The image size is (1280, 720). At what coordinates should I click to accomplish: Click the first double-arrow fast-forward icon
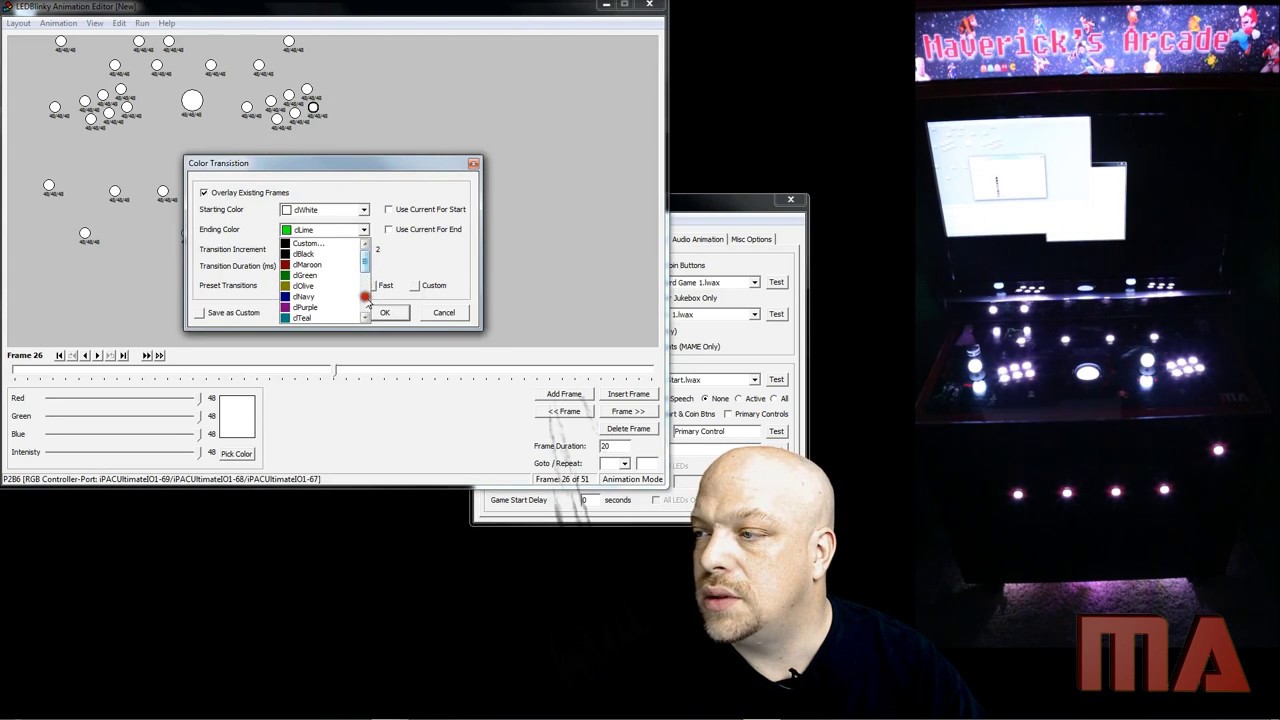[147, 355]
